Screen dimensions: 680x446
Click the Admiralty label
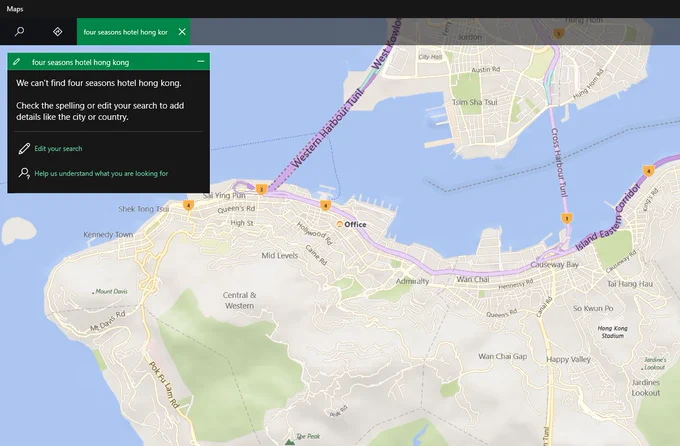[412, 281]
